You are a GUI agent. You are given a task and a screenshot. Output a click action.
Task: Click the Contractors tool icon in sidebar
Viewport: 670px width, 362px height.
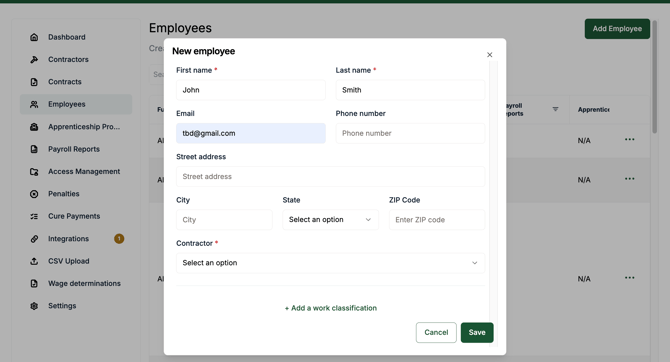point(34,59)
